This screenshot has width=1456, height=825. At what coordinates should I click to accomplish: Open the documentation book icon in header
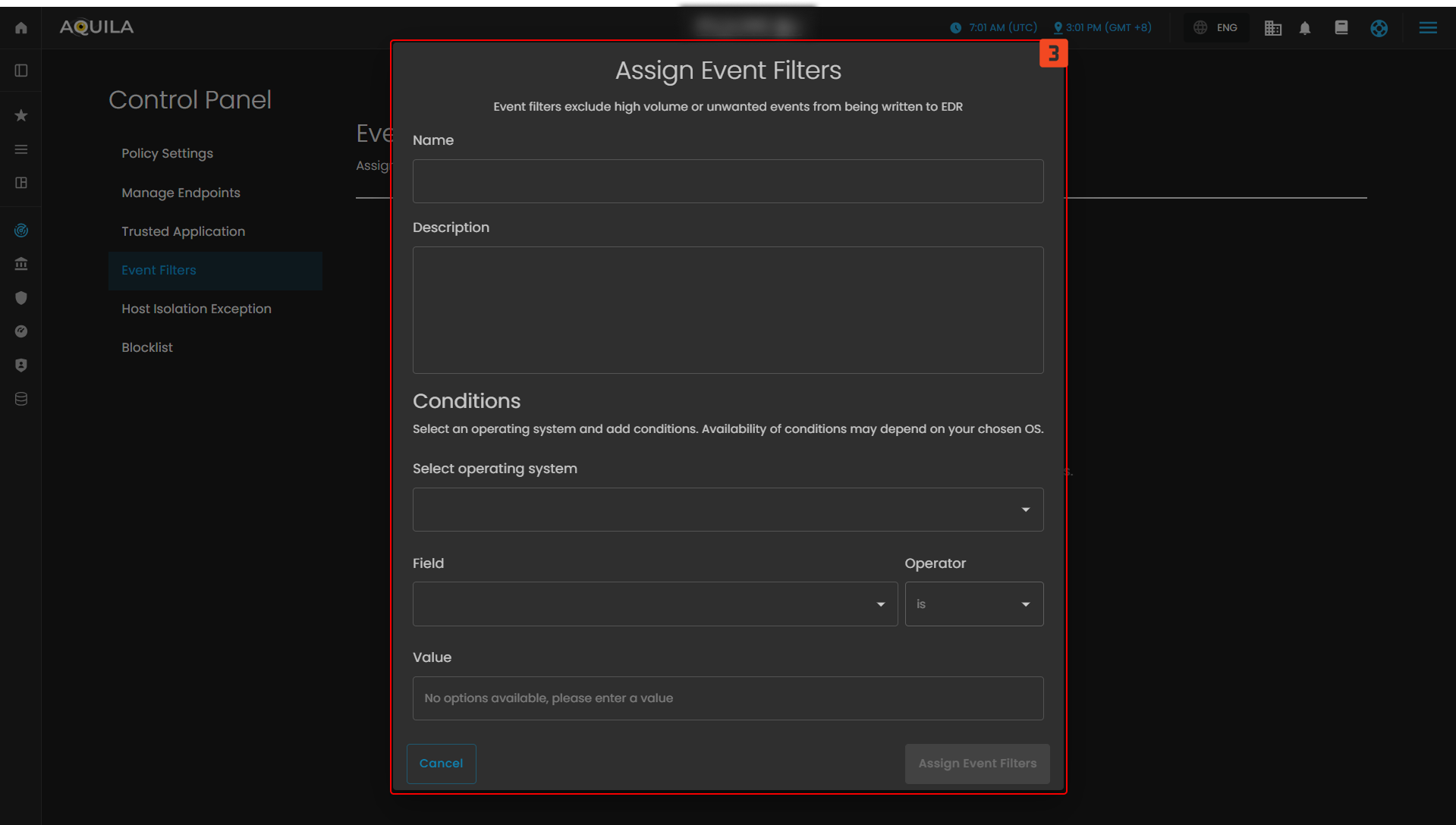point(1341,28)
